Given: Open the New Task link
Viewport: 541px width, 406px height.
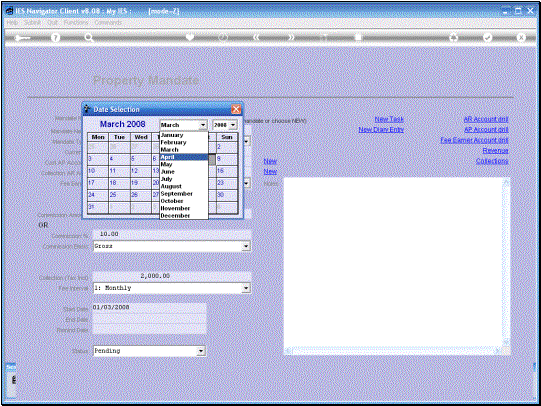Looking at the screenshot, I should (x=389, y=119).
